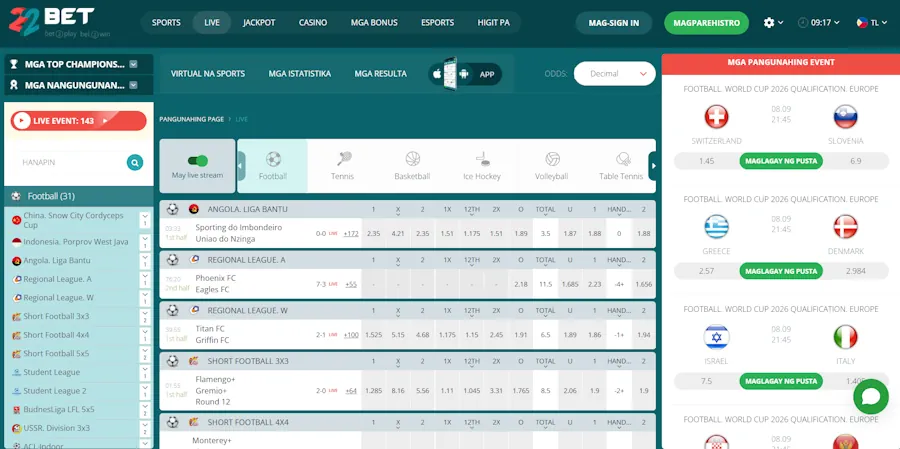Viewport: 900px width, 449px height.
Task: Click trophy icon beside MGA TOP CHAMPIONS
Action: tap(14, 64)
